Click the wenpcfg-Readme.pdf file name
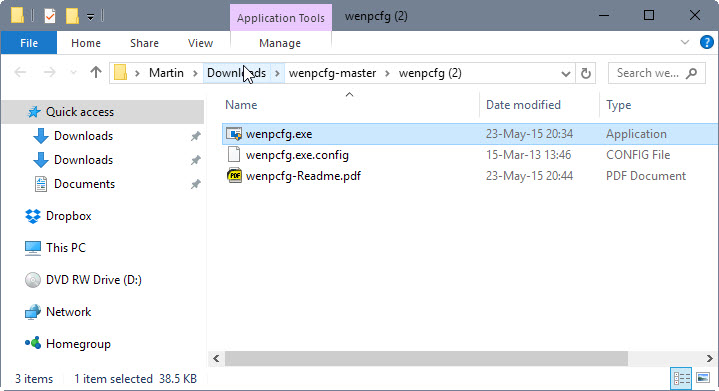The height and width of the screenshot is (391, 719). (303, 176)
